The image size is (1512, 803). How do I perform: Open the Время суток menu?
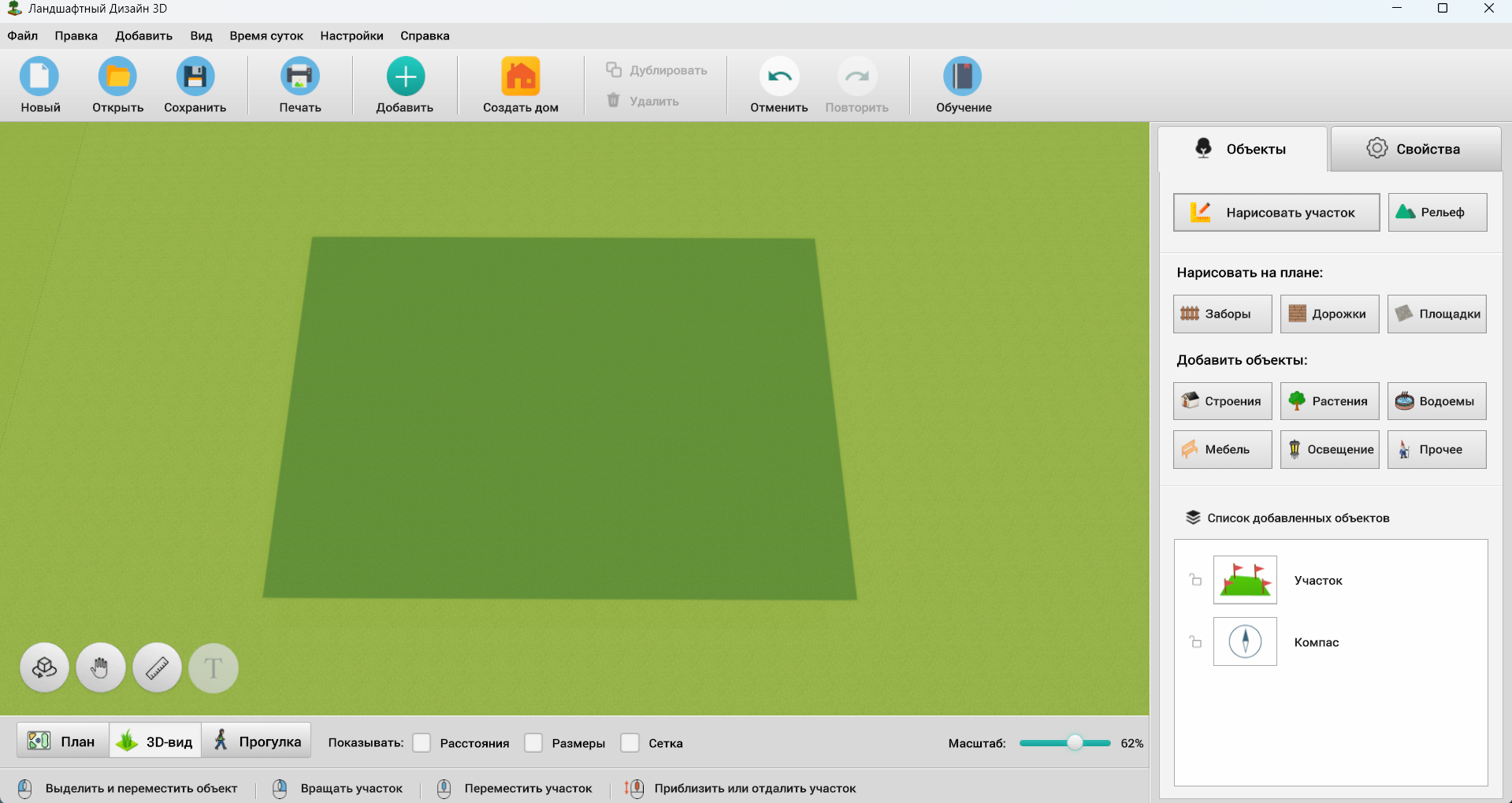pyautogui.click(x=266, y=35)
